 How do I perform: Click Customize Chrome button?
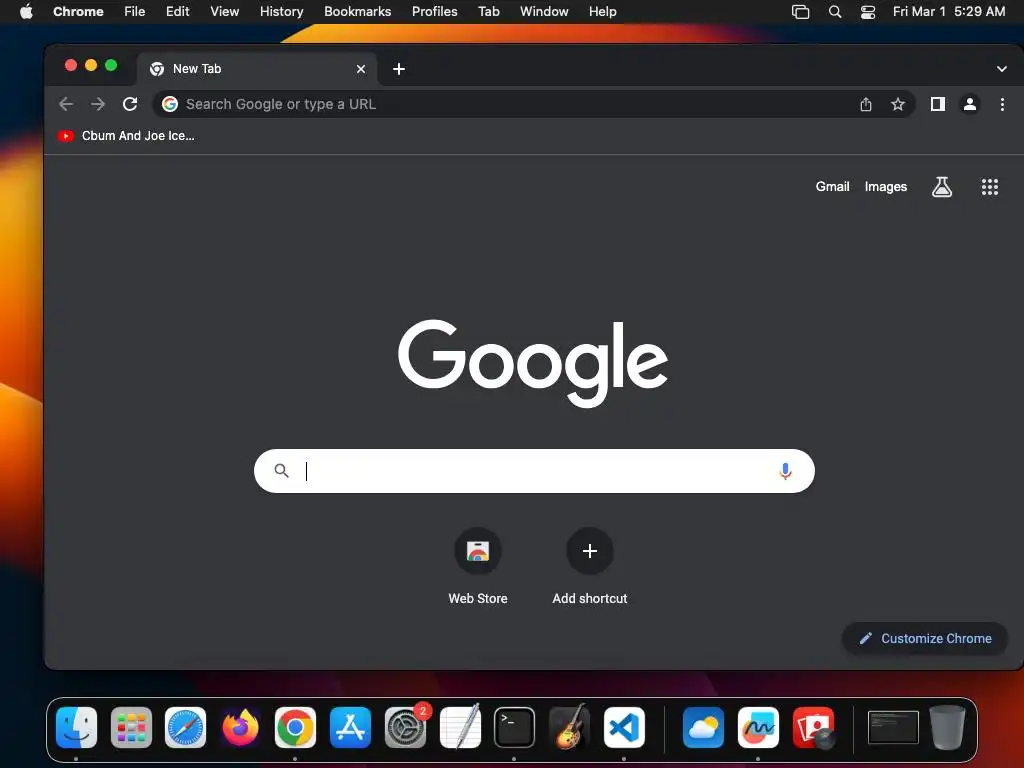pos(925,638)
